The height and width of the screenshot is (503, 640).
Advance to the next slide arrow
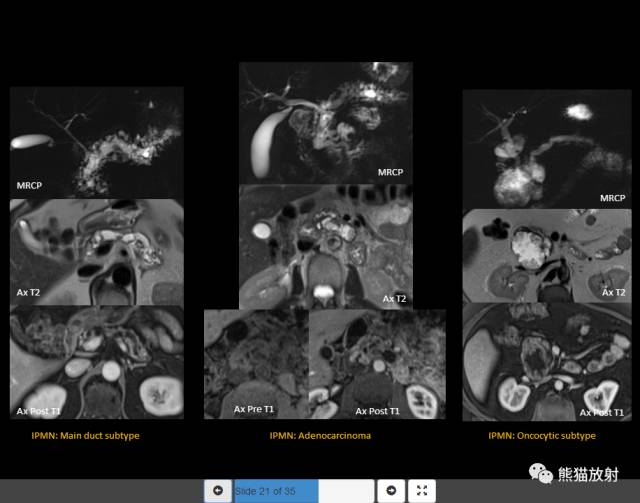(391, 491)
